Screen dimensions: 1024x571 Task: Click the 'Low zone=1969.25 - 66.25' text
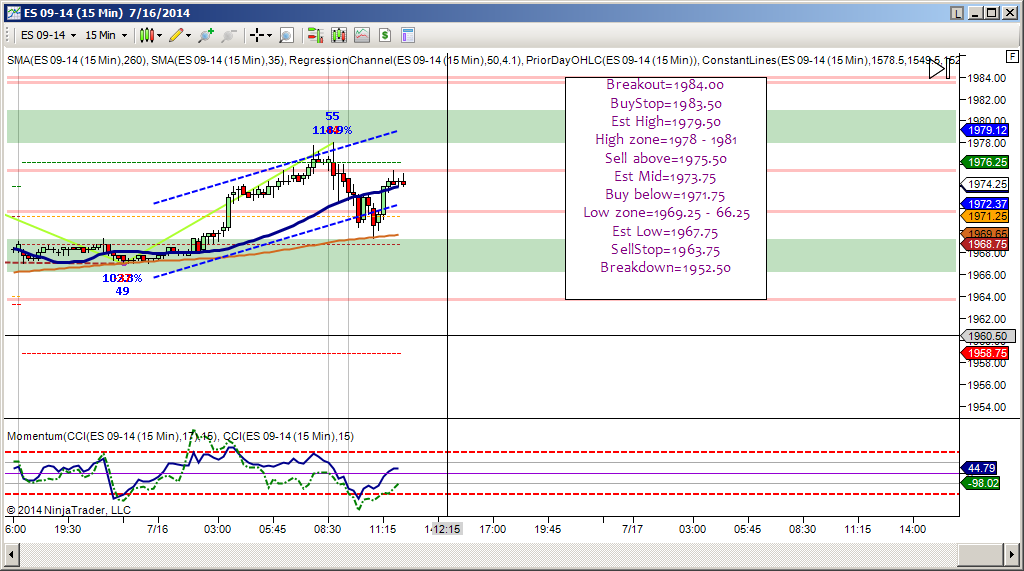click(666, 213)
